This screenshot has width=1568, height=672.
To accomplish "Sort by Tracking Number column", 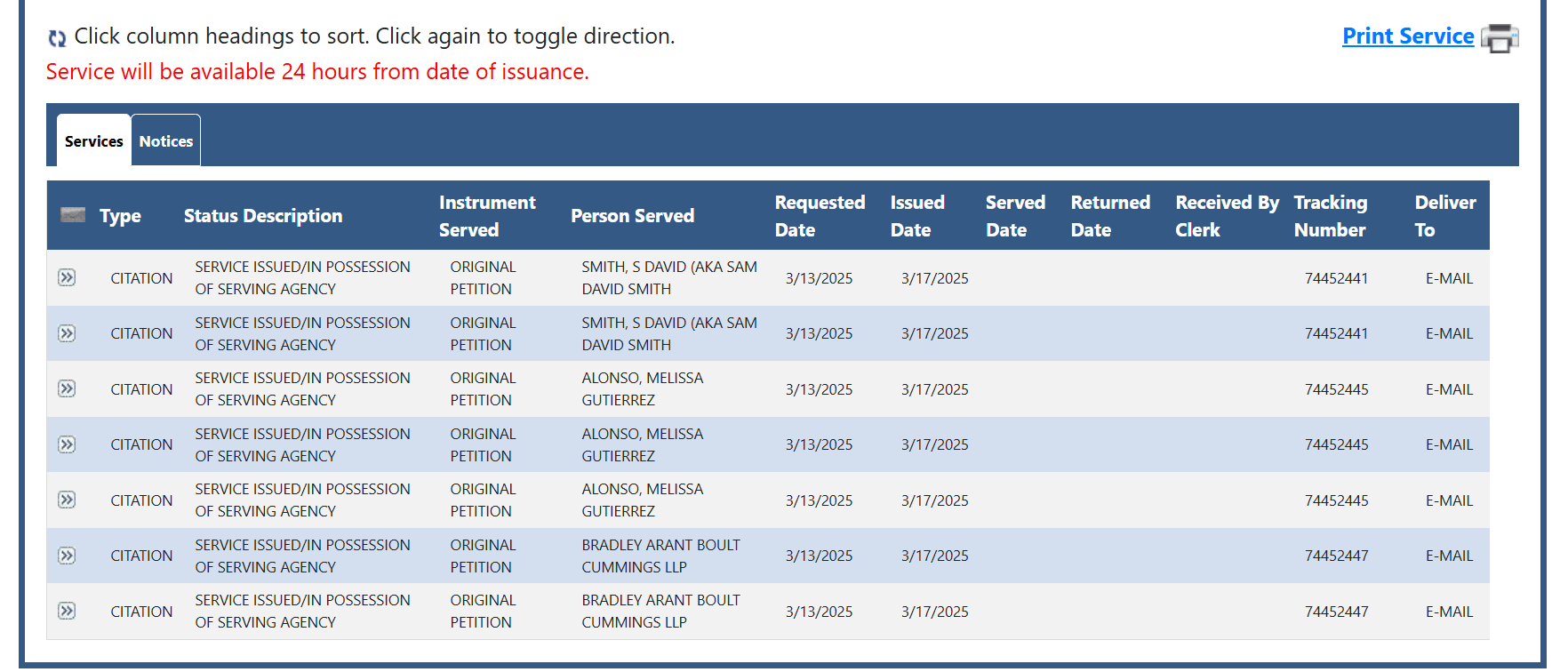I will (x=1331, y=216).
